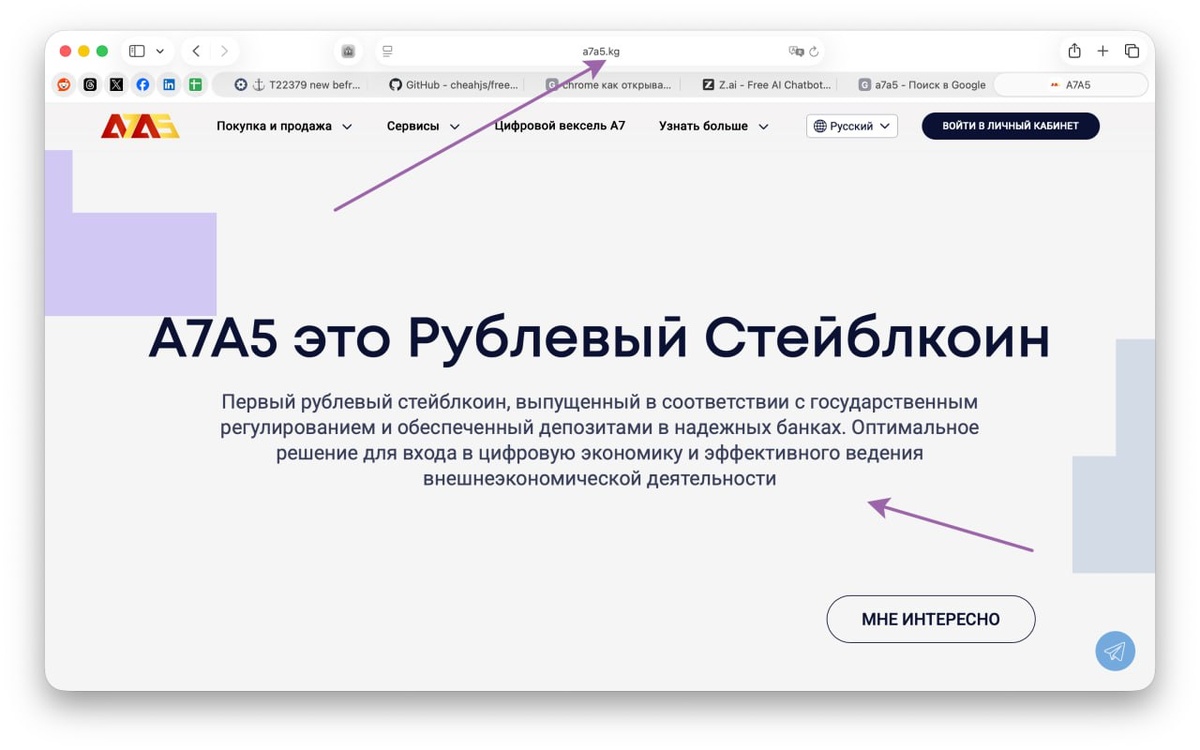Image resolution: width=1200 pixels, height=750 pixels.
Task: Expand Покупка и продажа menu
Action: pos(284,126)
